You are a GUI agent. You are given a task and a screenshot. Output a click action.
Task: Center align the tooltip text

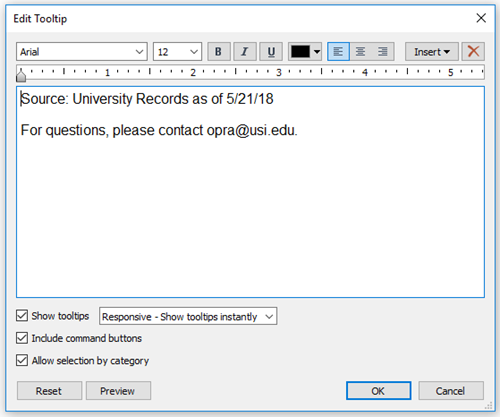point(360,52)
